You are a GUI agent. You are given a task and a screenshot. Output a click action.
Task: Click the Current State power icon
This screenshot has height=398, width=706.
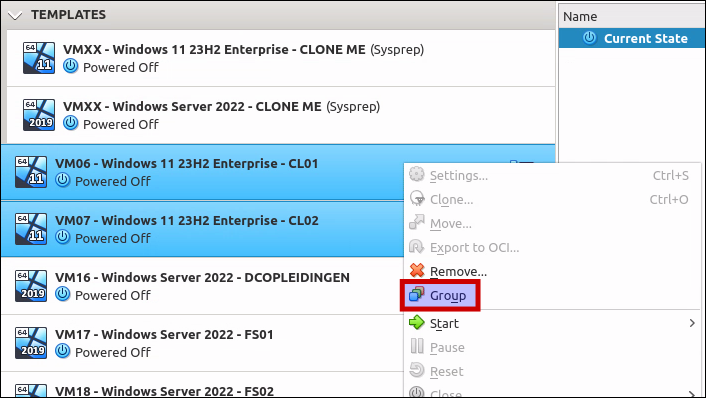[589, 38]
